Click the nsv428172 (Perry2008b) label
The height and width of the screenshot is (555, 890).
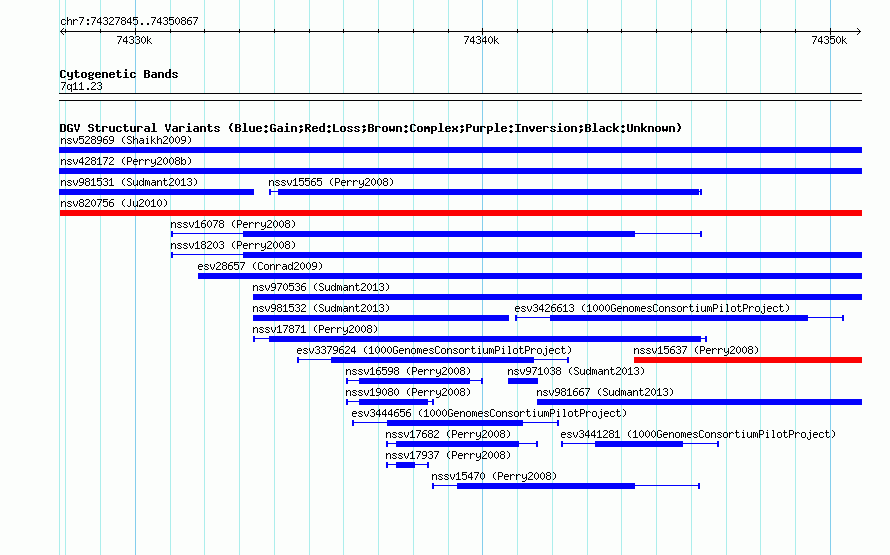click(126, 161)
